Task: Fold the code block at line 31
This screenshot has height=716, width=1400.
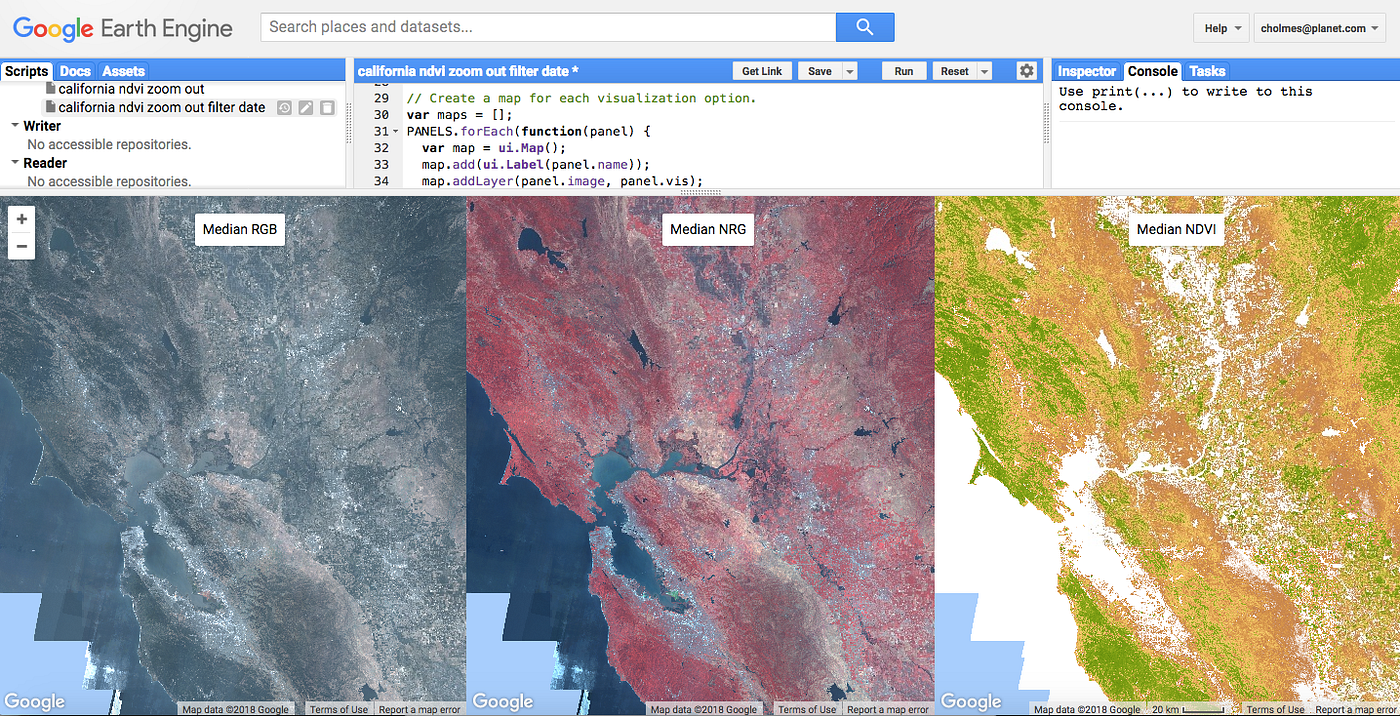Action: point(397,132)
